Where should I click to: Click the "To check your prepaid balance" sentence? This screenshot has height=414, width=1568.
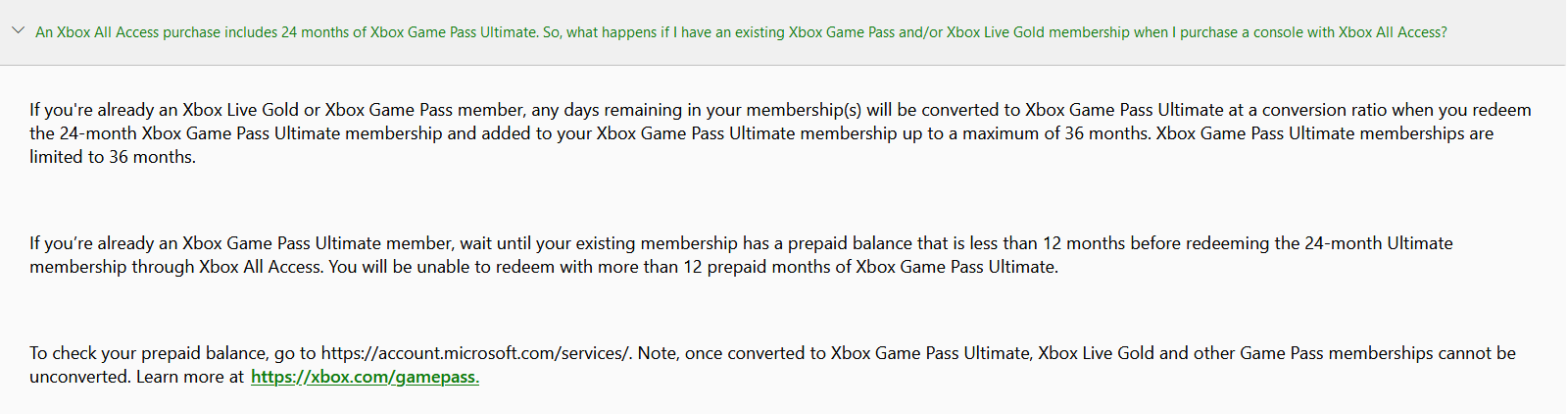tap(331, 353)
